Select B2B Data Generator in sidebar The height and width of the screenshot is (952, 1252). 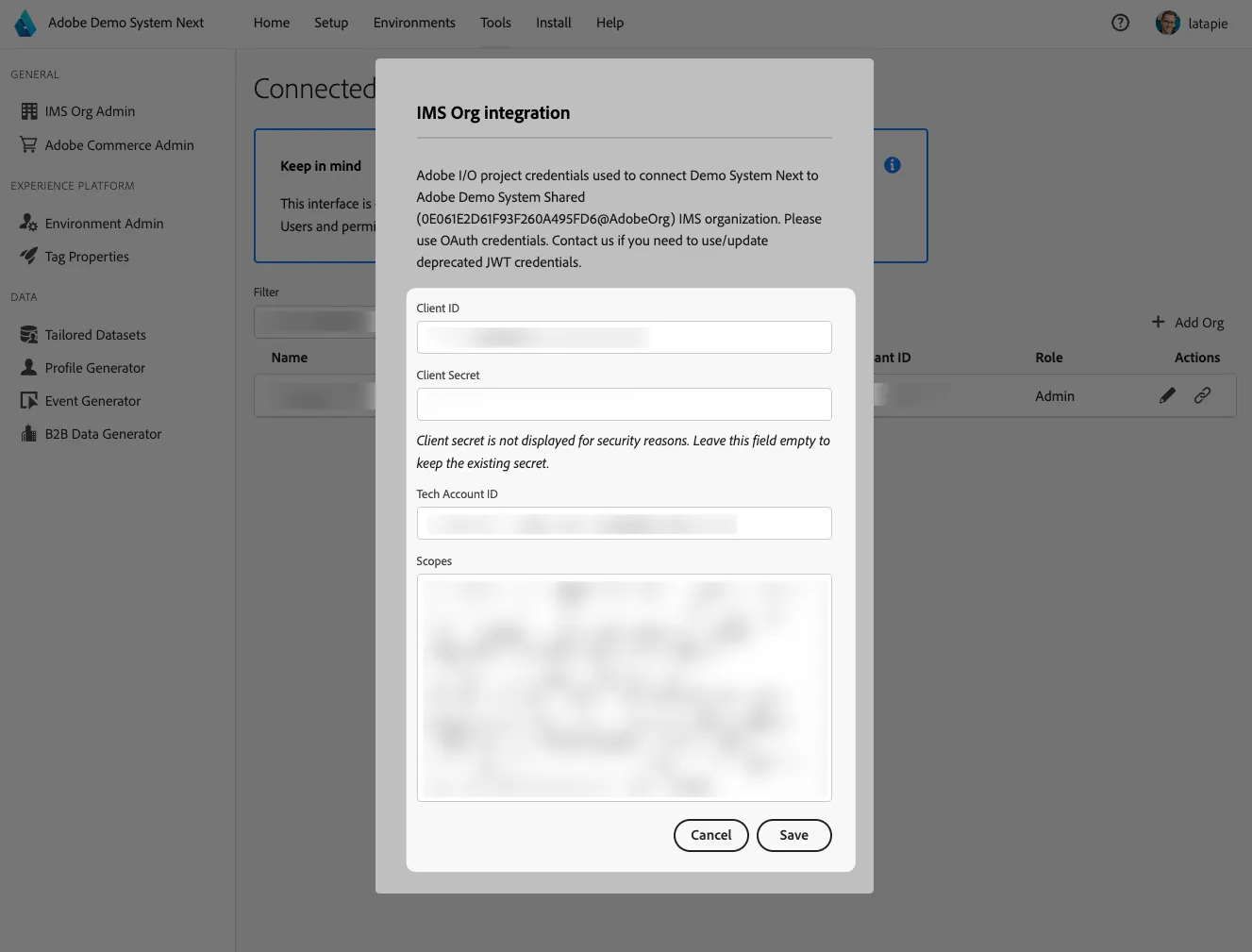[x=103, y=434]
